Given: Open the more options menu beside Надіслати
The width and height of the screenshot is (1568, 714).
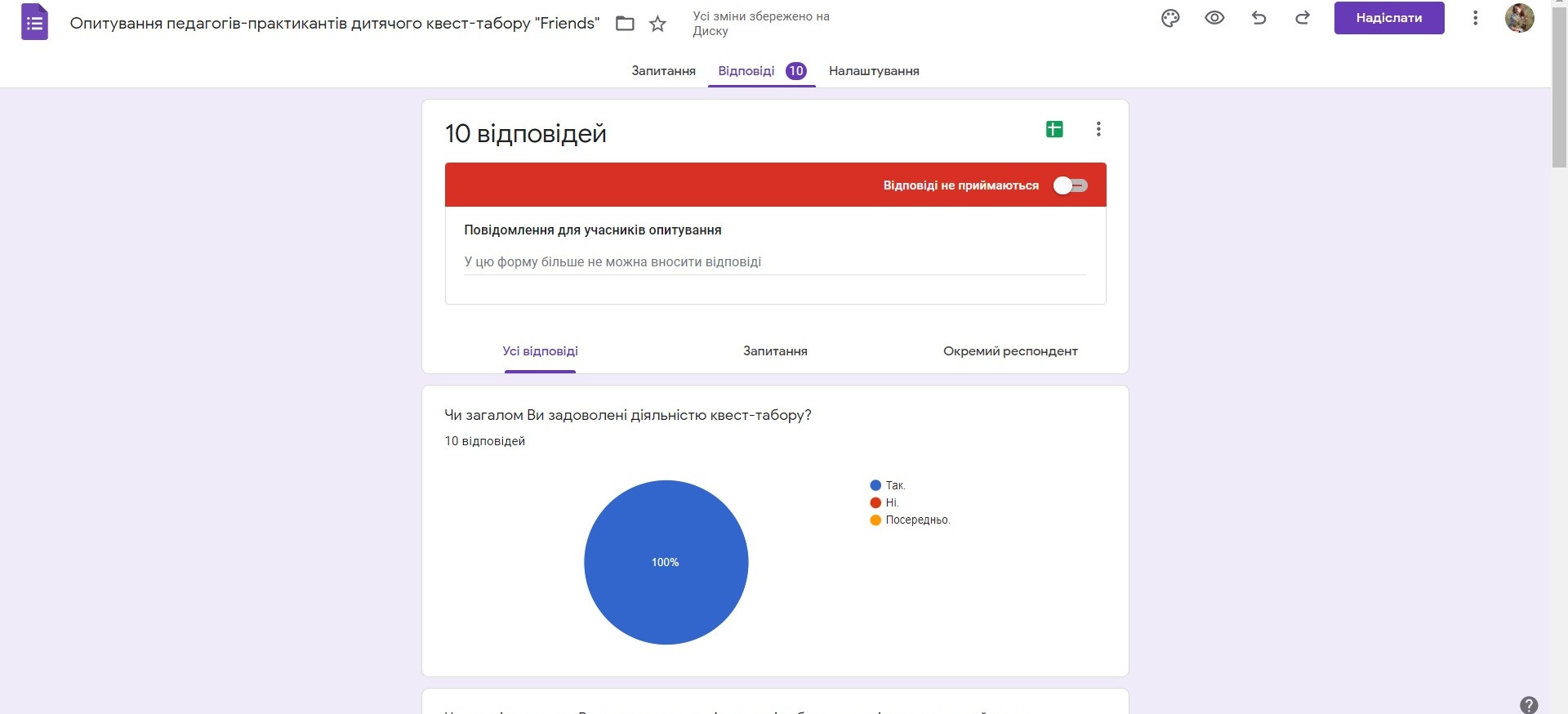Looking at the screenshot, I should coord(1475,18).
